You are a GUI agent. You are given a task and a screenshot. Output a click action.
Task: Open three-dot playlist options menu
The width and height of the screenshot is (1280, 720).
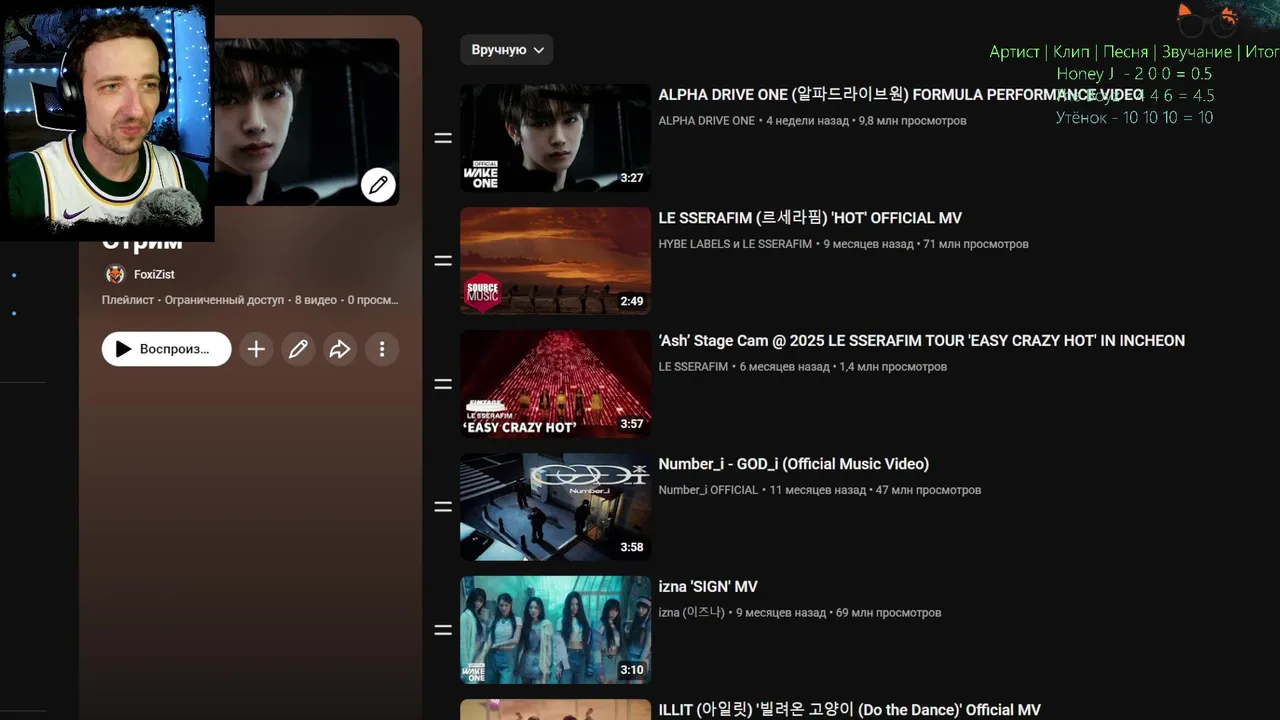(382, 349)
